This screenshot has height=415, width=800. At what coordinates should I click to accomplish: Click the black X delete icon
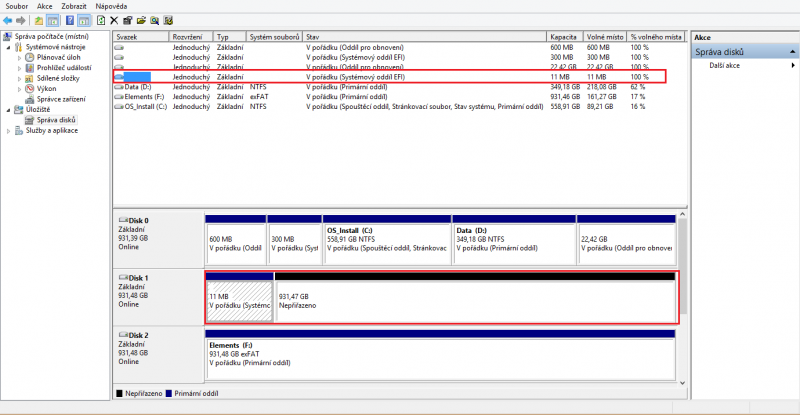(x=114, y=20)
